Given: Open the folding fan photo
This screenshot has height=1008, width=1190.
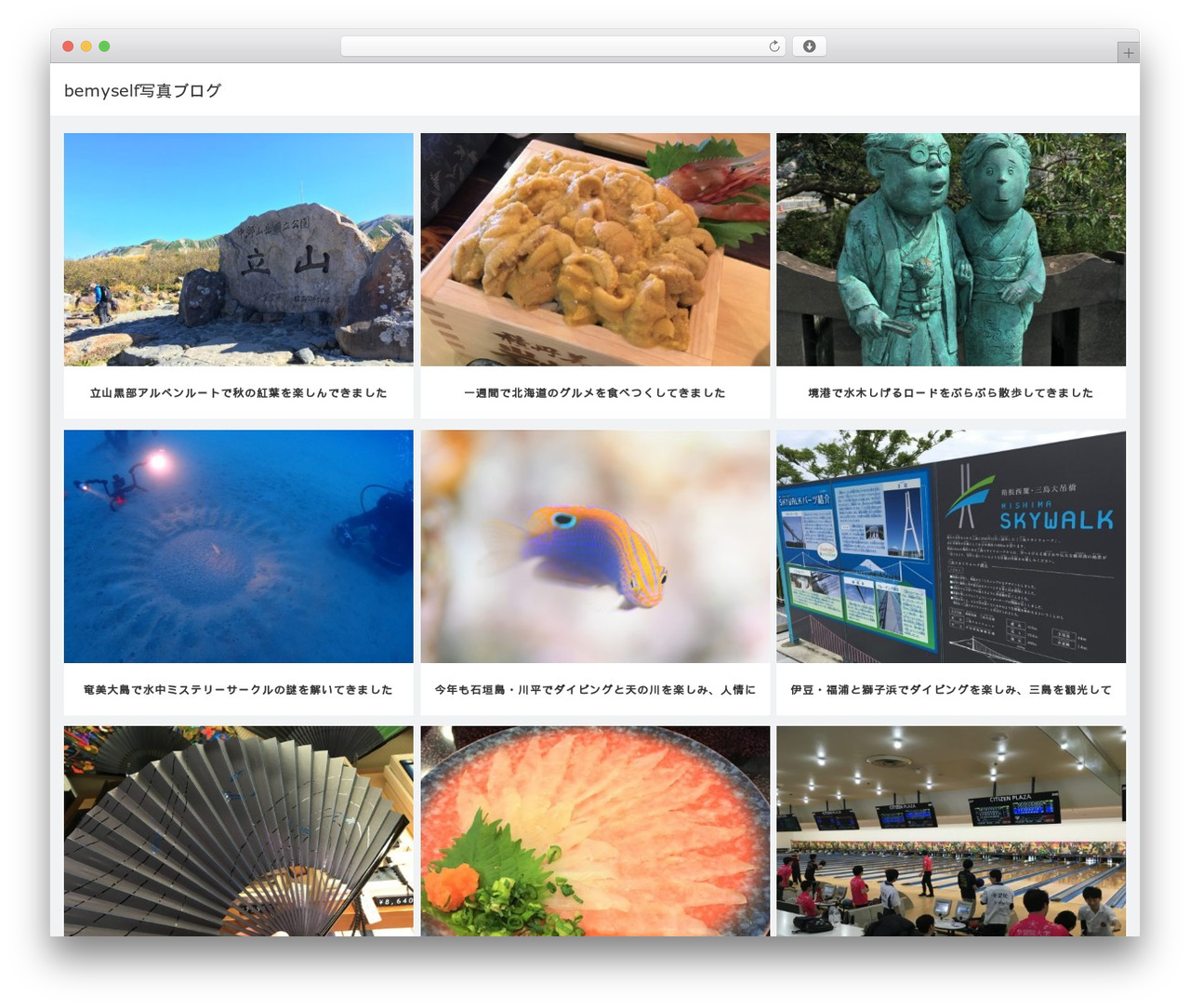Looking at the screenshot, I should [x=239, y=830].
